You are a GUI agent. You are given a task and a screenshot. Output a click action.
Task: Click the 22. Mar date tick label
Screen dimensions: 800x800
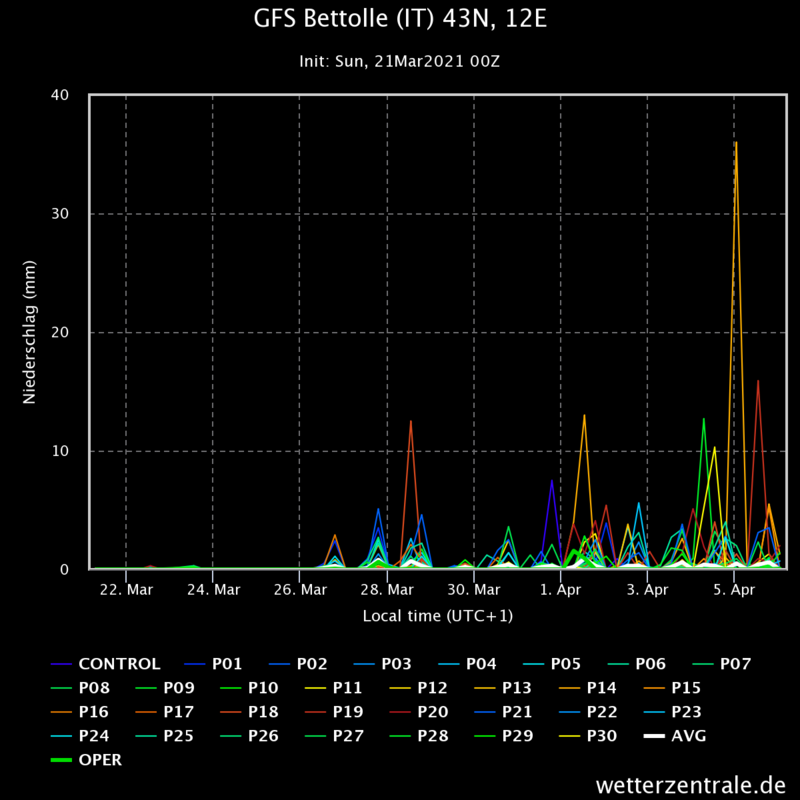126,590
